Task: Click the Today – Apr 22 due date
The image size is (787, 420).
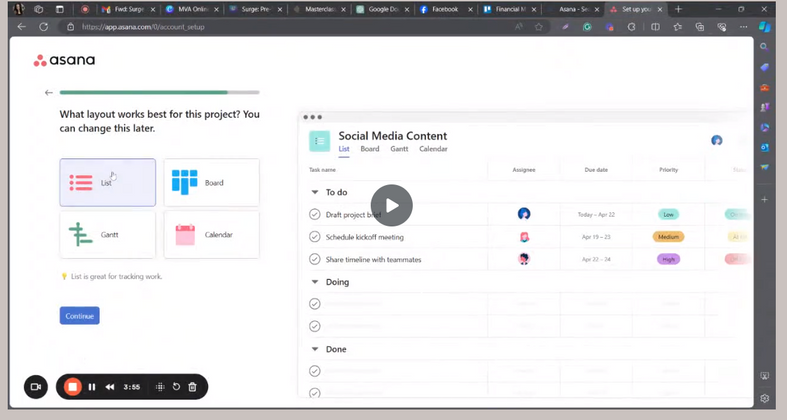Action: tap(596, 214)
